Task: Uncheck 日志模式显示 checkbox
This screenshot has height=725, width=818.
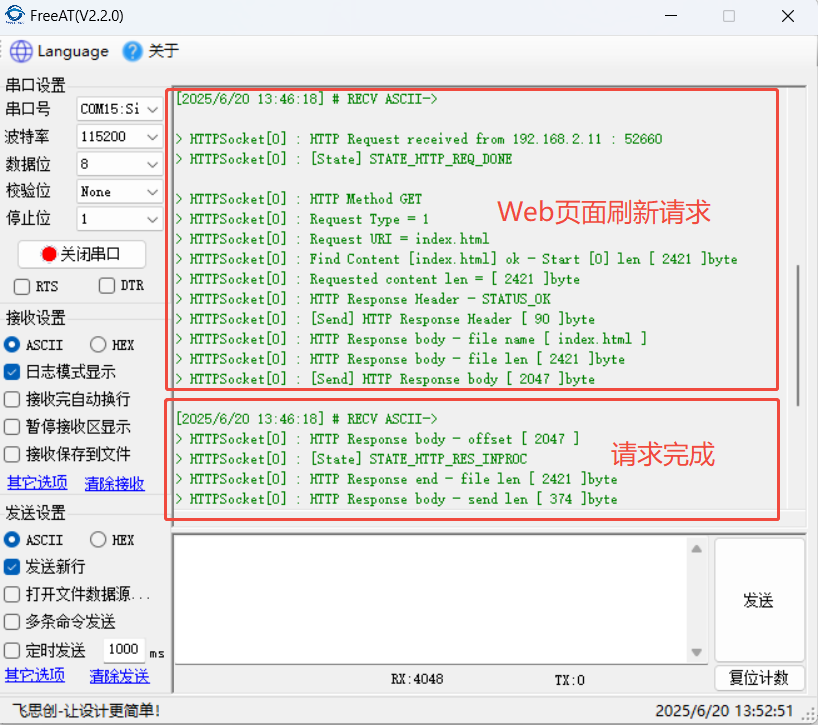Action: (12, 372)
